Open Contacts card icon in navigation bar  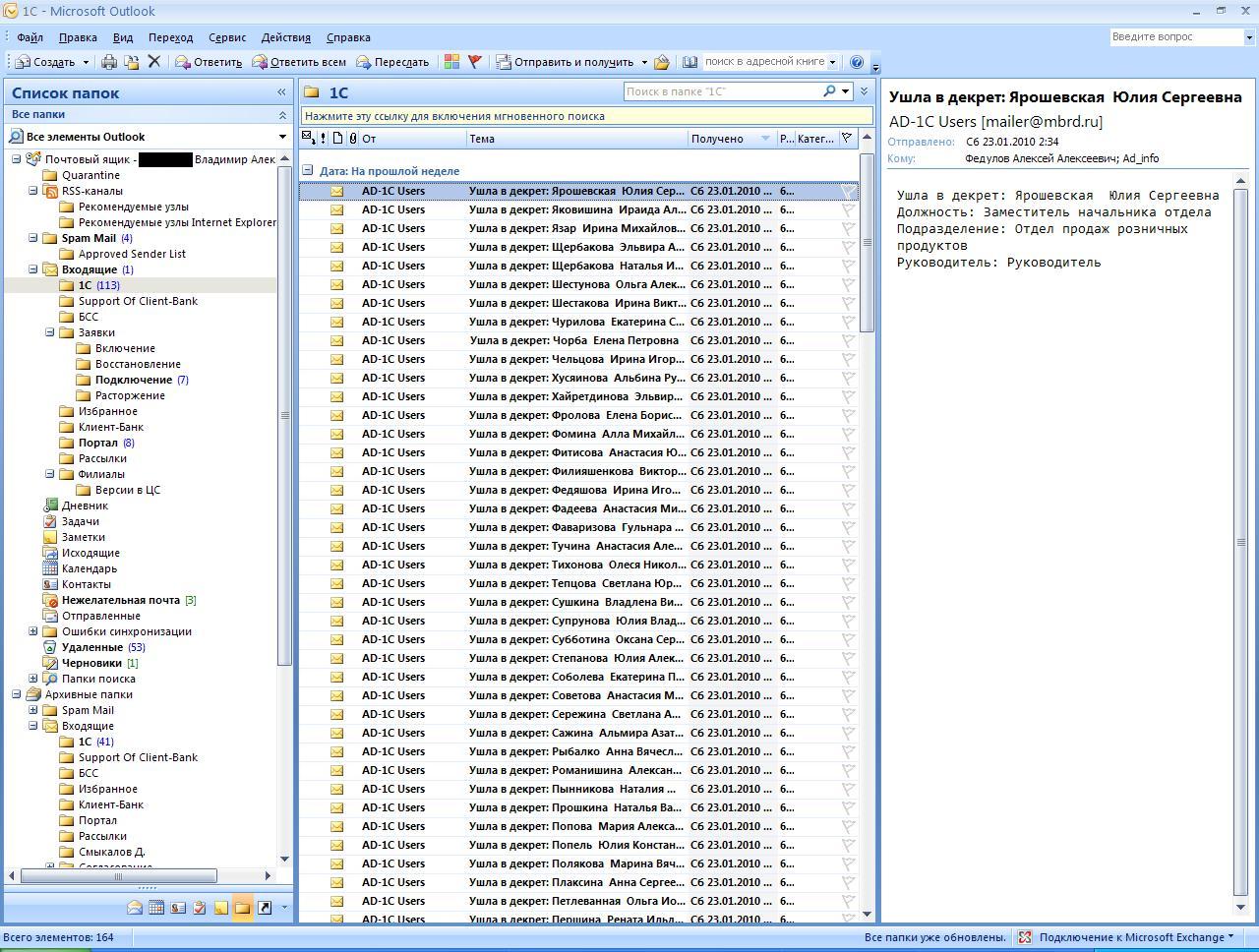178,908
